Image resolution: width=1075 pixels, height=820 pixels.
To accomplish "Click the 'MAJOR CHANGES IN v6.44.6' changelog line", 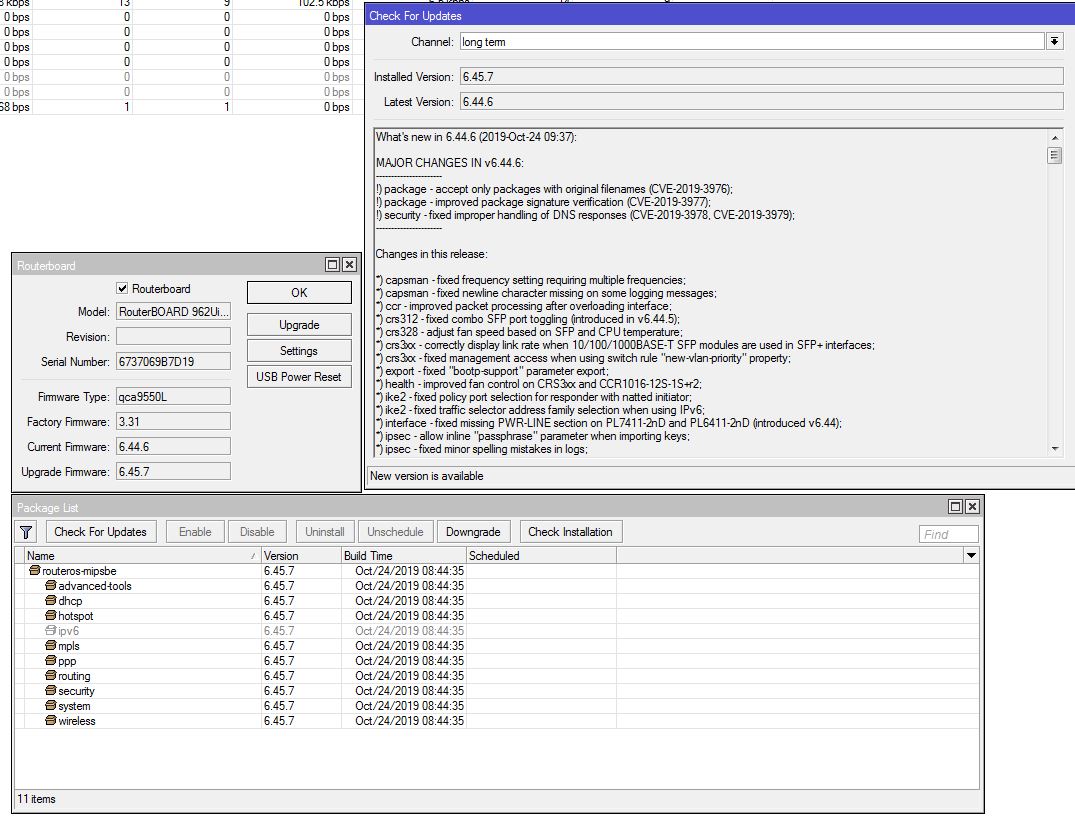I will click(x=449, y=163).
